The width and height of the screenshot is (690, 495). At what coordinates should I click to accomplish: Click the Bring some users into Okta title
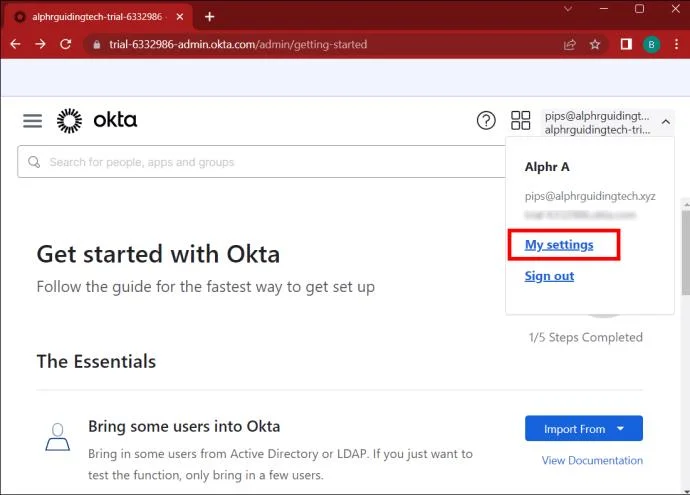pos(184,426)
